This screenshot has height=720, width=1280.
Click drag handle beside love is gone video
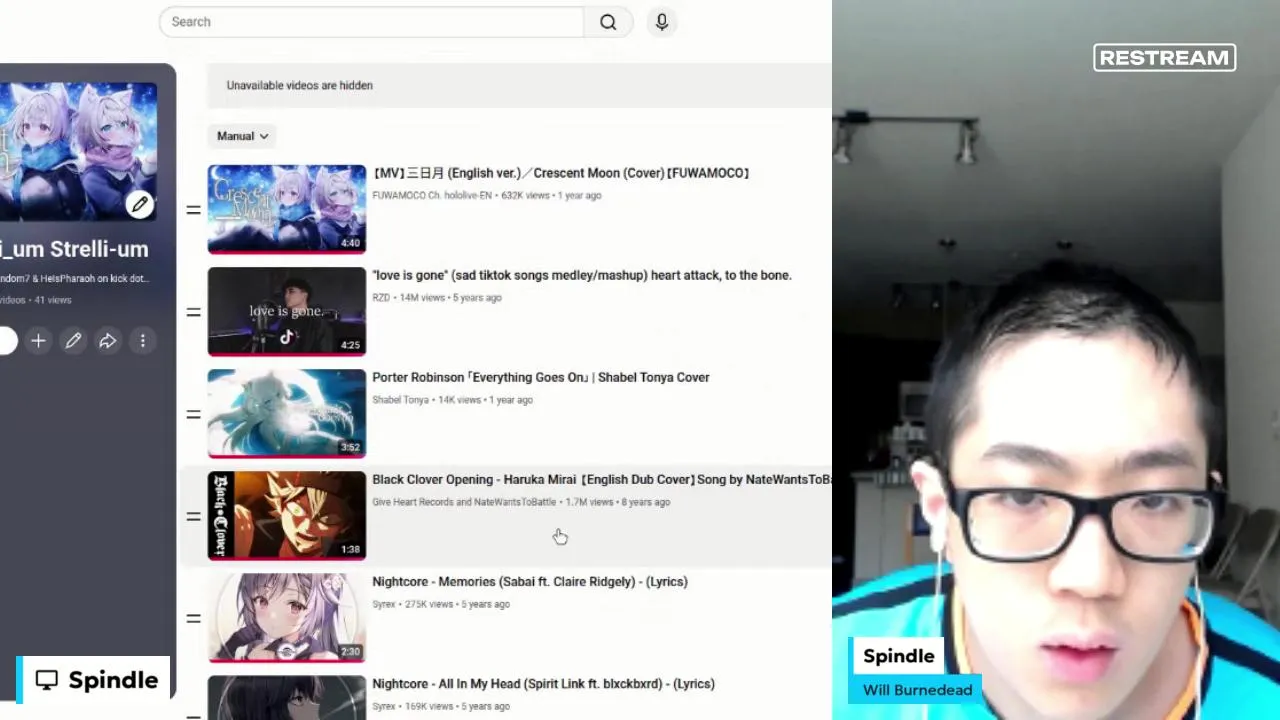pos(193,312)
